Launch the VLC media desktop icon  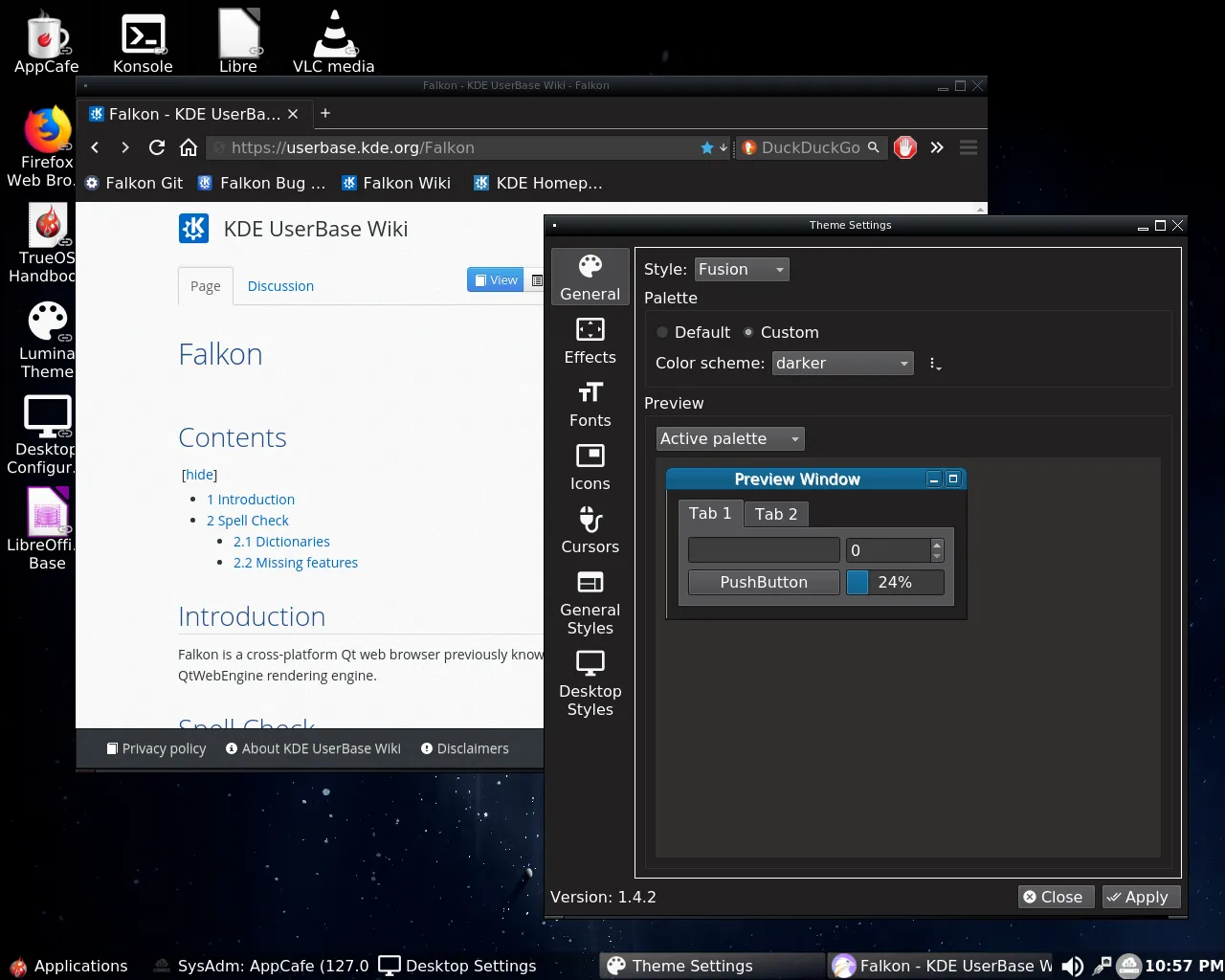[x=333, y=42]
